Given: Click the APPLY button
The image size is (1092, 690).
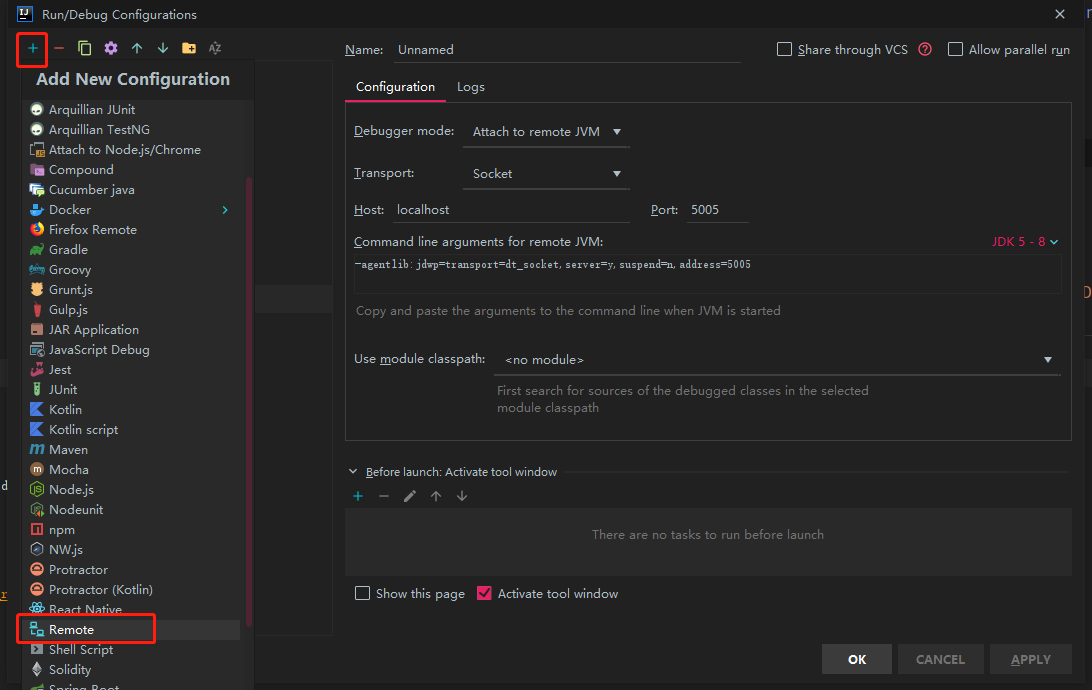Looking at the screenshot, I should [x=1031, y=659].
